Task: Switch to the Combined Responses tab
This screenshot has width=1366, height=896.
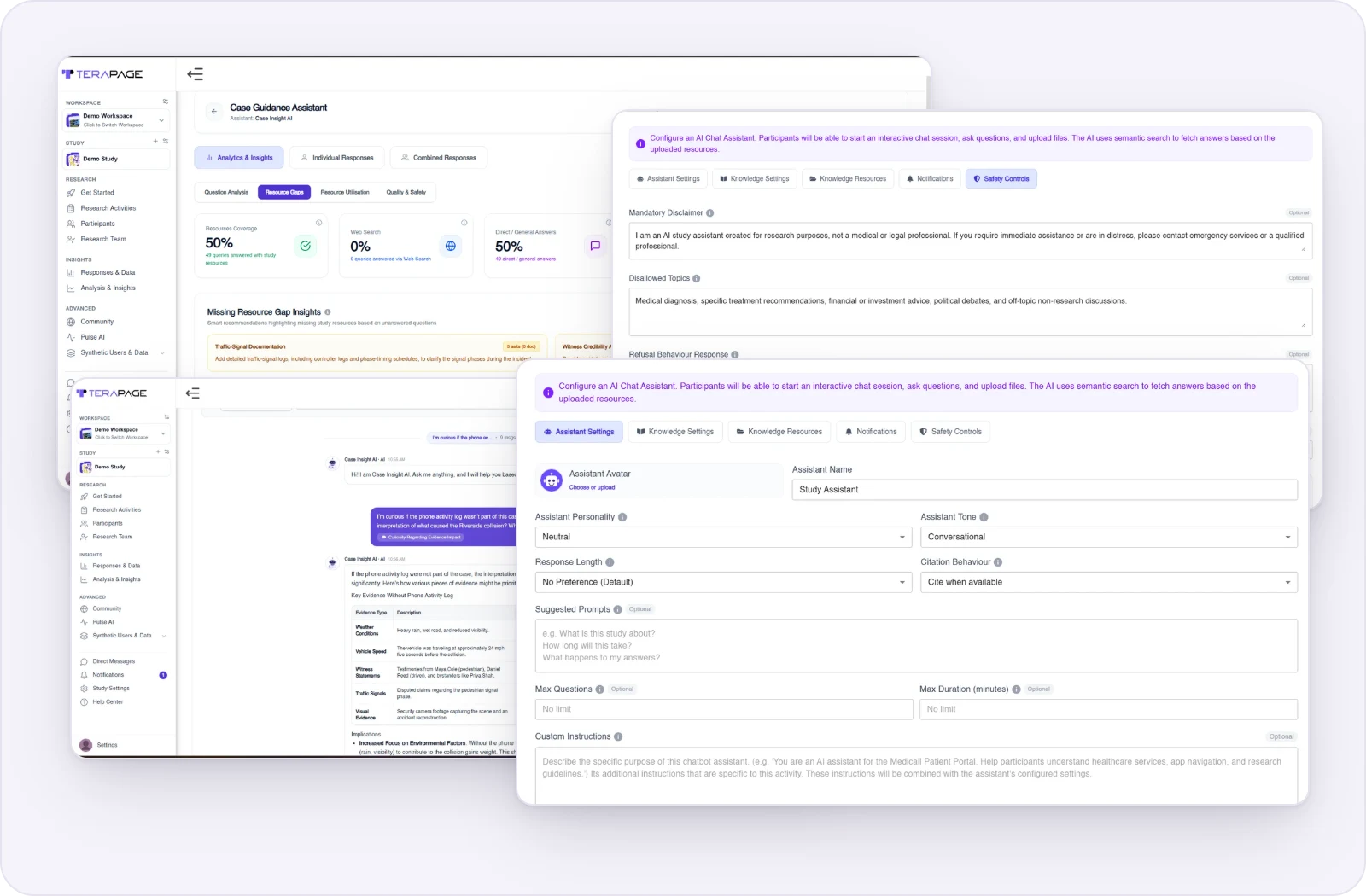Action: pos(439,158)
